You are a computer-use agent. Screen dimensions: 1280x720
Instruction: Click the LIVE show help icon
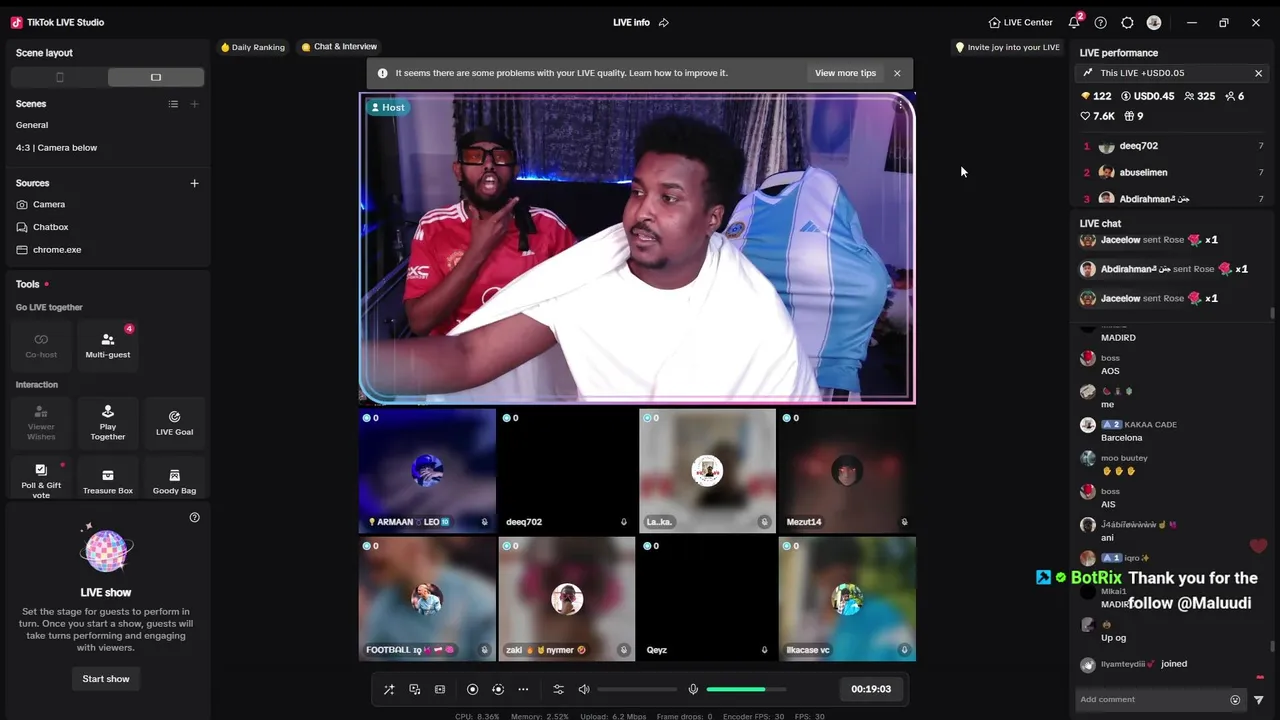[x=195, y=517]
